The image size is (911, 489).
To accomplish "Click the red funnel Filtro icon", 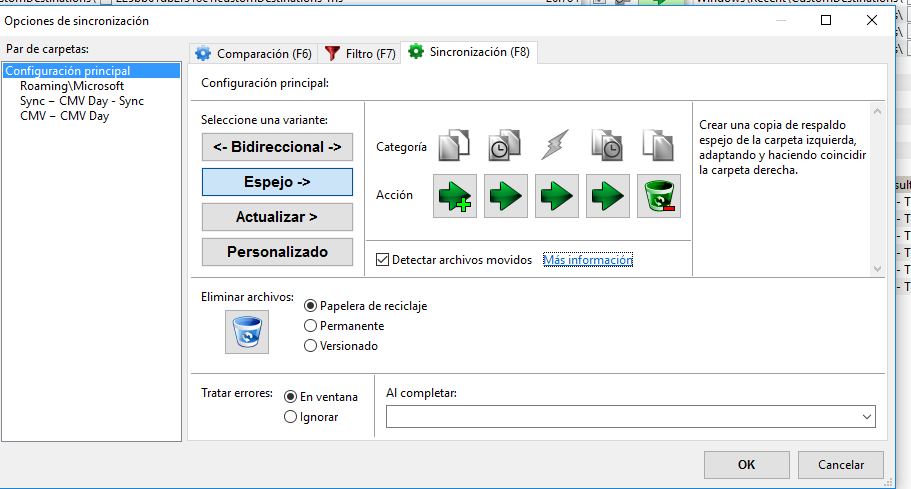I will 332,53.
